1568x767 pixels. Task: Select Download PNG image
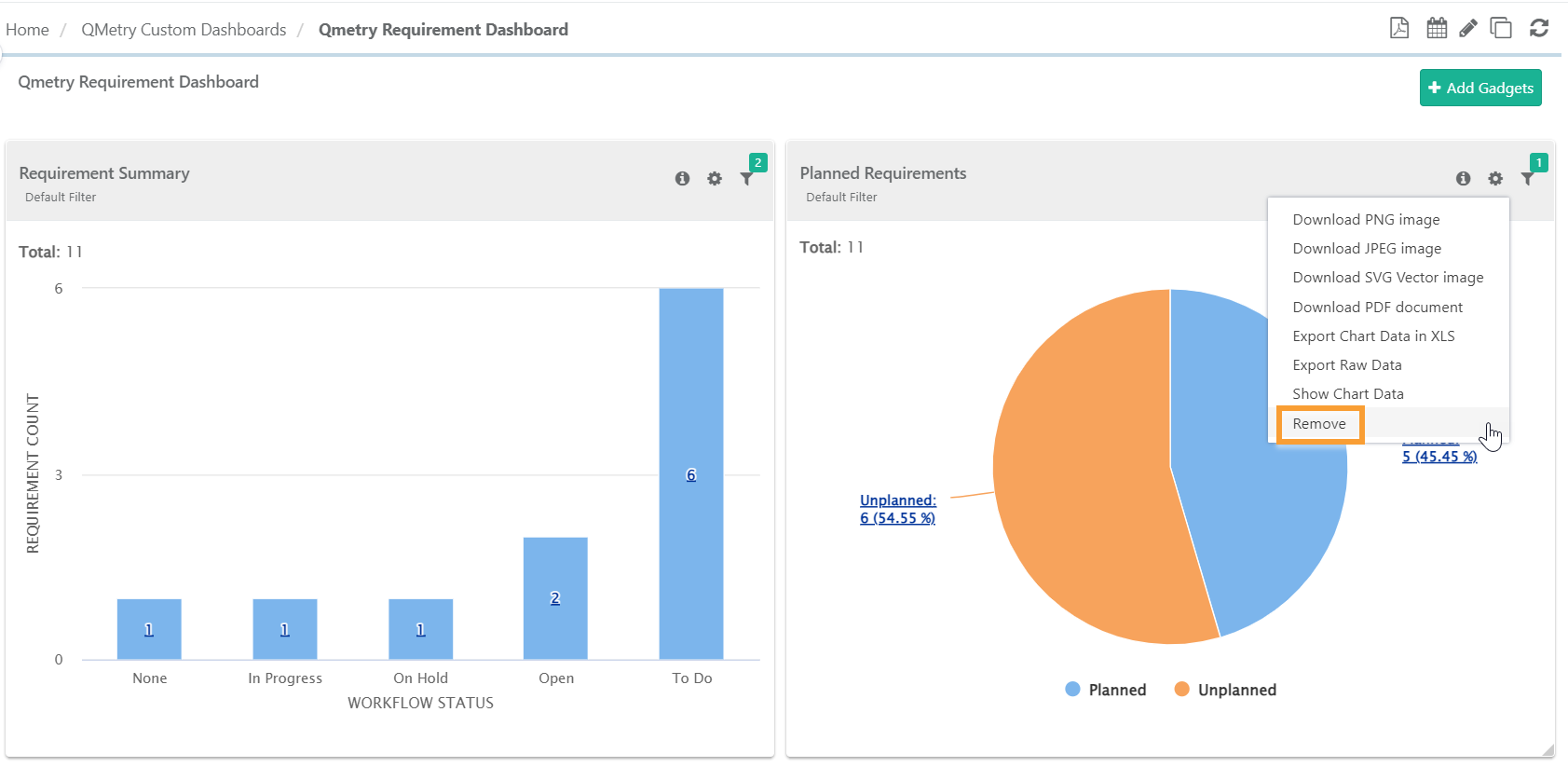tap(1366, 220)
